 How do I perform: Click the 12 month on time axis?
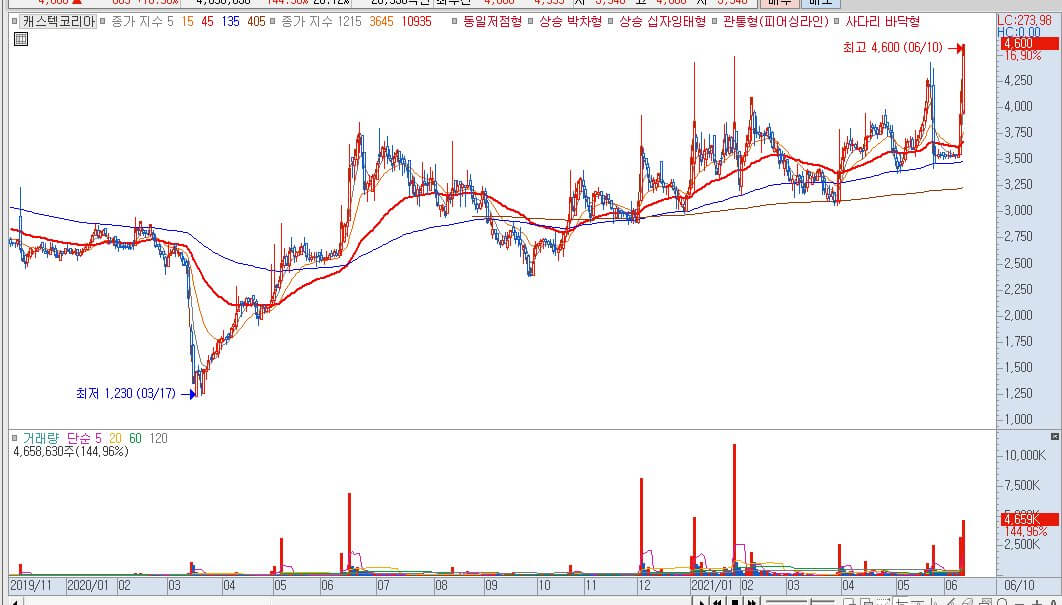point(643,585)
